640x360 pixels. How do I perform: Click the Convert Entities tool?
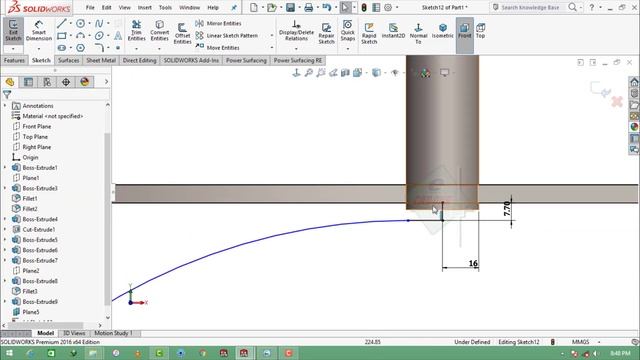coord(160,30)
